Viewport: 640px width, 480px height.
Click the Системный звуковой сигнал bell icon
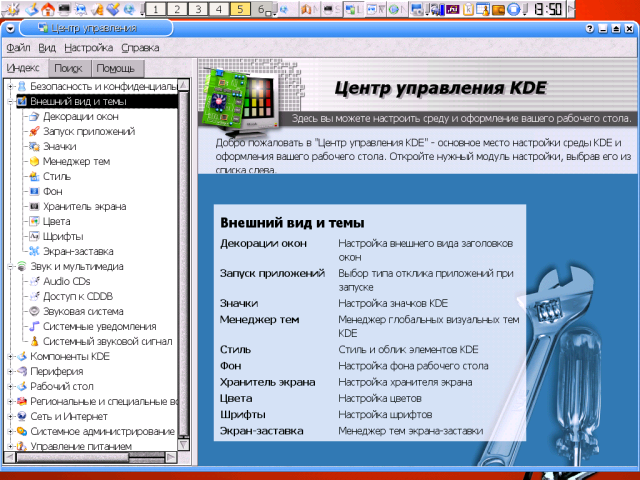35,341
